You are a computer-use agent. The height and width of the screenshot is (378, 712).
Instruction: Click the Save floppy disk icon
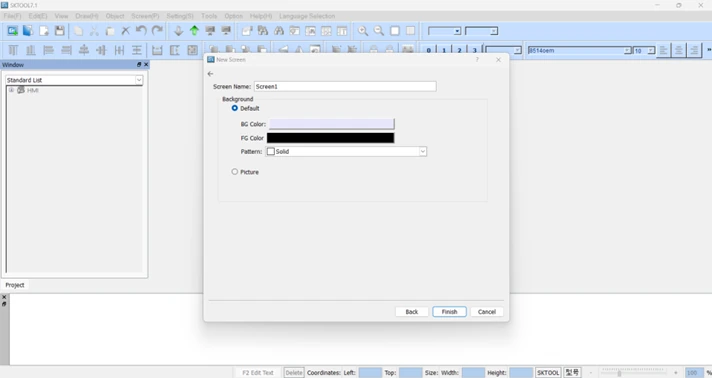[x=59, y=31]
